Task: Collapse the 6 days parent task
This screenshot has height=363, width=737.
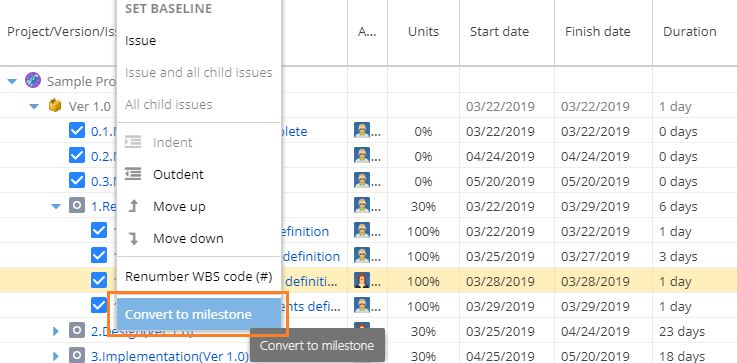Action: pos(56,206)
